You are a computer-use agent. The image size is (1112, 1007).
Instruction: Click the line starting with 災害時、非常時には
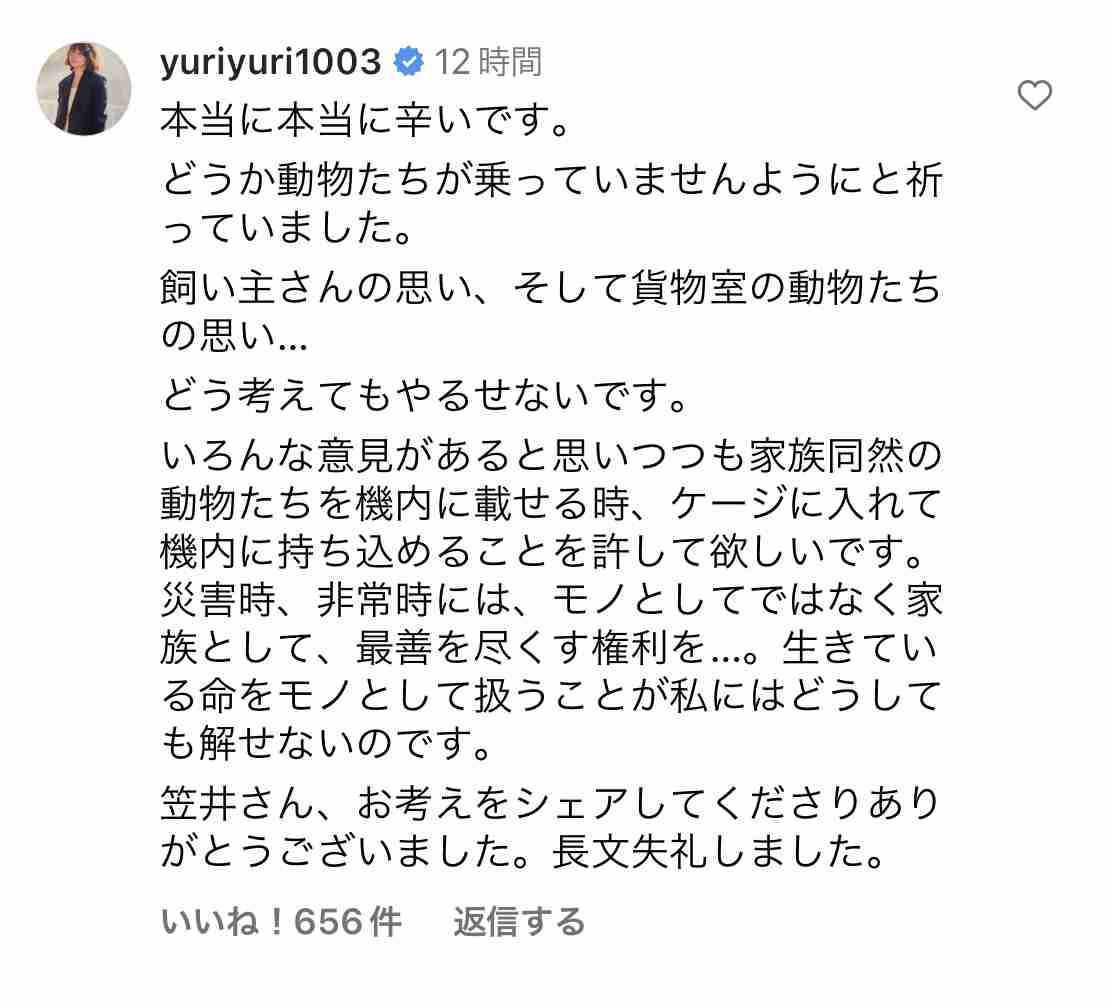(552, 600)
